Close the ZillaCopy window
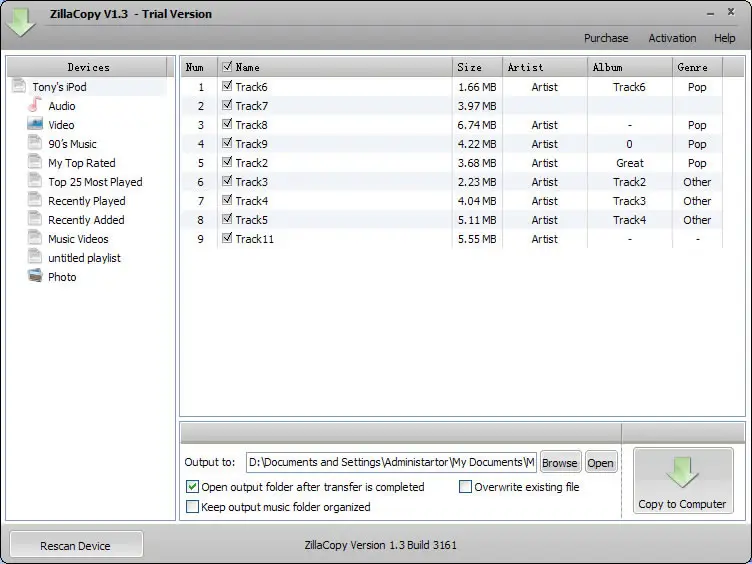This screenshot has height=564, width=752. pos(731,12)
